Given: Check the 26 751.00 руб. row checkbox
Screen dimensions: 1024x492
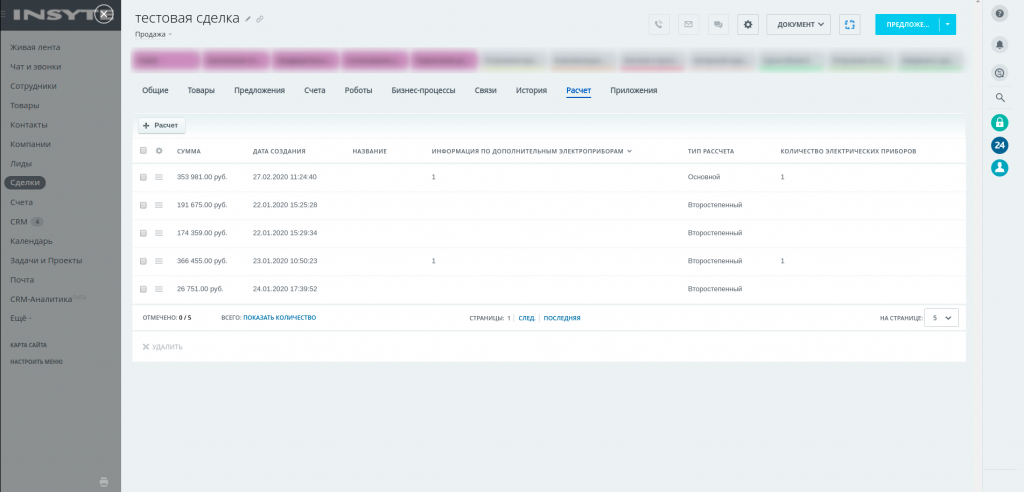Looking at the screenshot, I should [144, 289].
